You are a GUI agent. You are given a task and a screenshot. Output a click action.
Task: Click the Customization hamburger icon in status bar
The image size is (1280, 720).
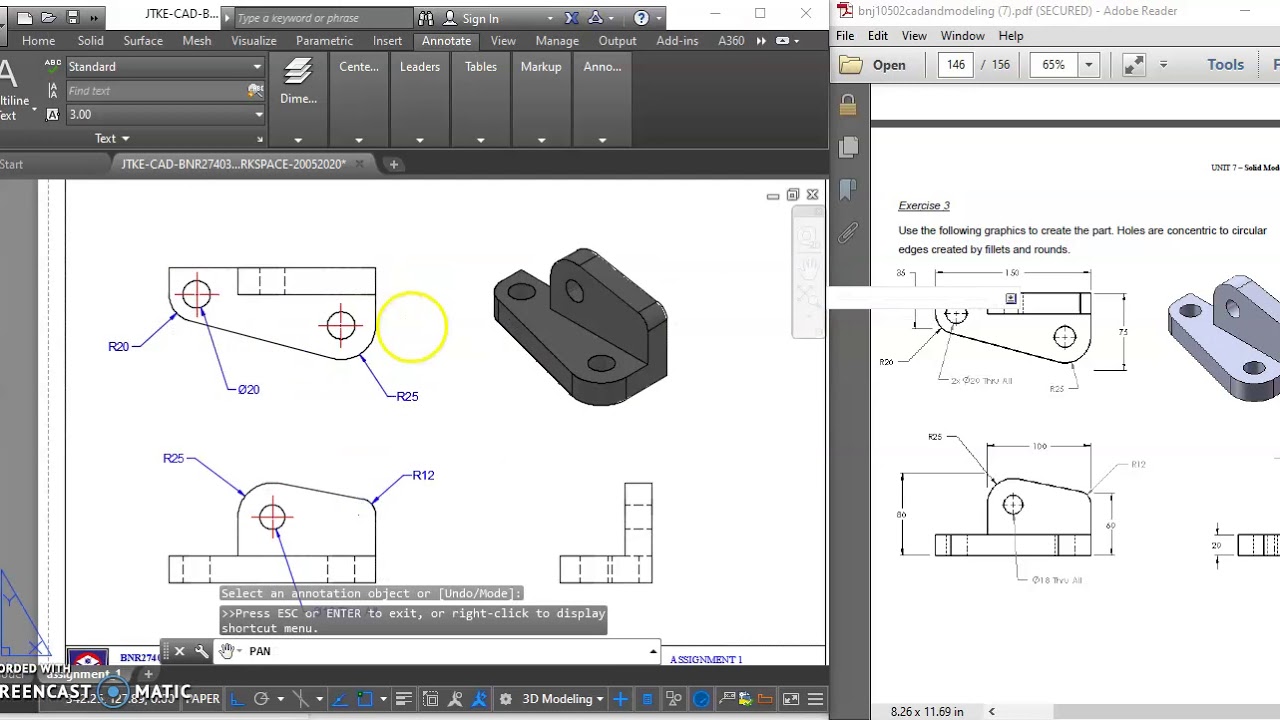point(815,699)
